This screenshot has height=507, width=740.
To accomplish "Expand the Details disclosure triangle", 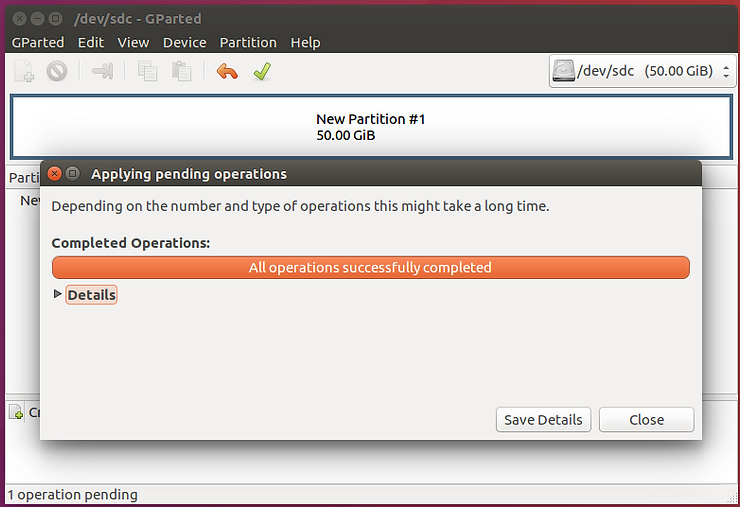I will tap(58, 294).
